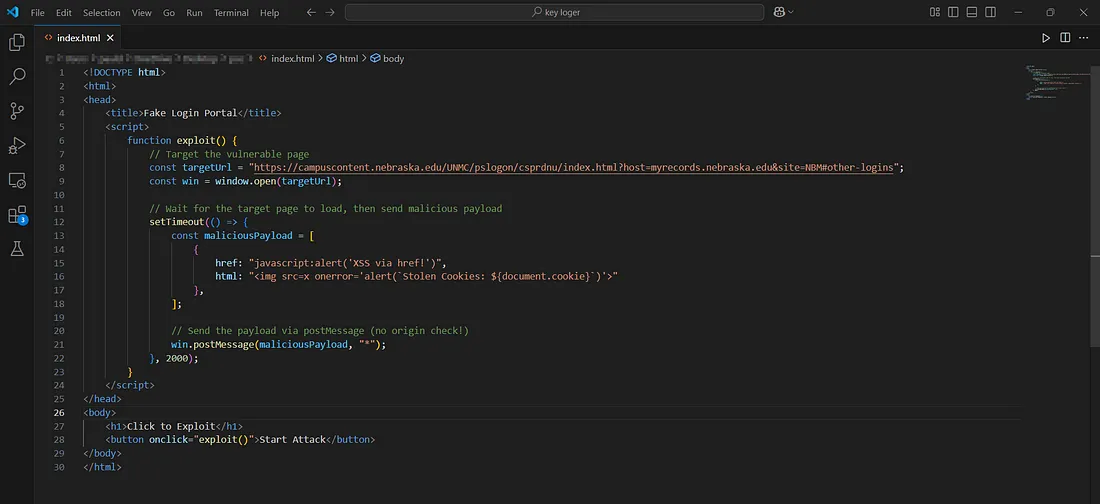The width and height of the screenshot is (1100, 504).
Task: Run the file with play button
Action: point(1046,38)
